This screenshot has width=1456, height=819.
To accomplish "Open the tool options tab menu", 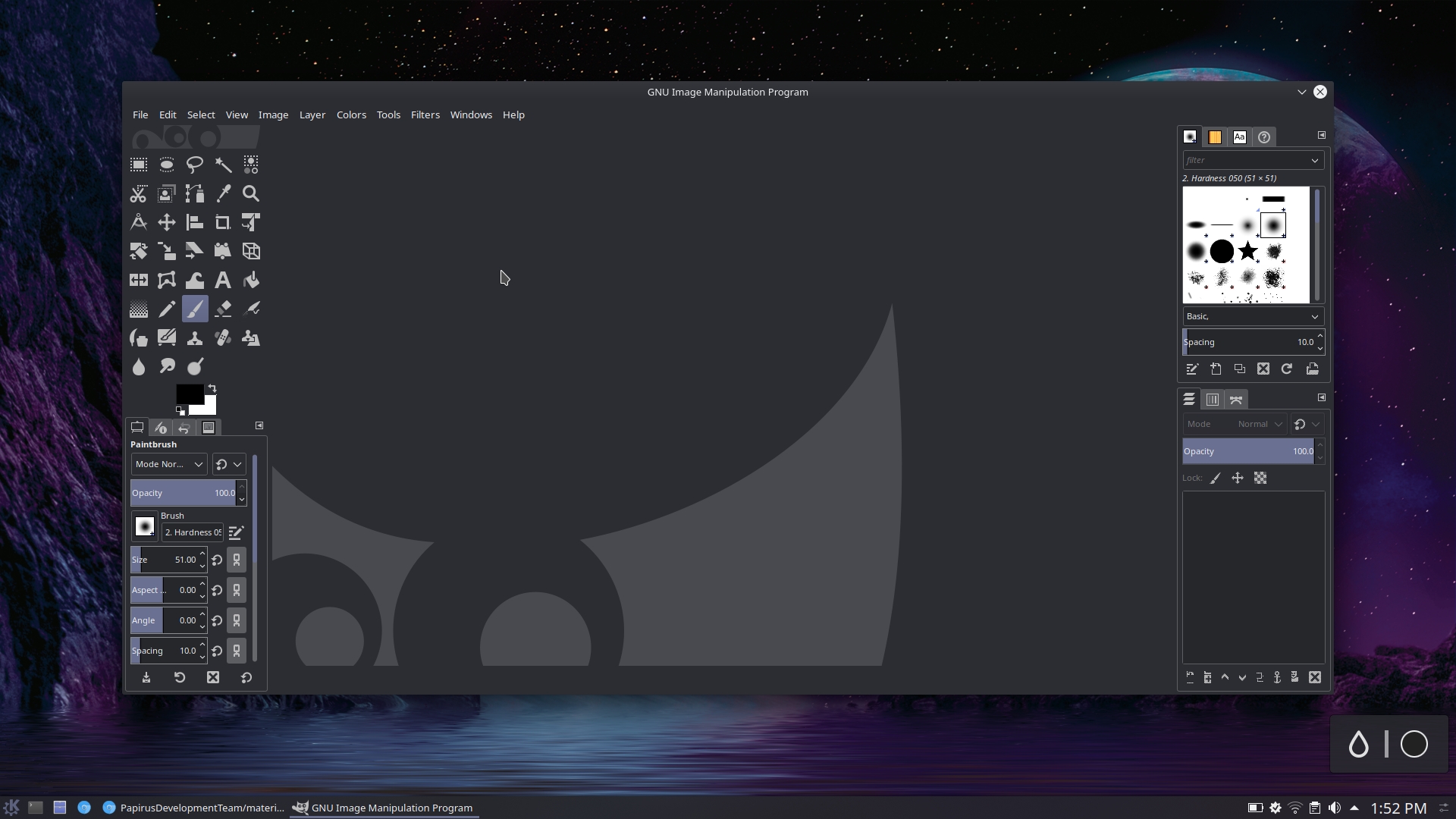I will click(259, 425).
